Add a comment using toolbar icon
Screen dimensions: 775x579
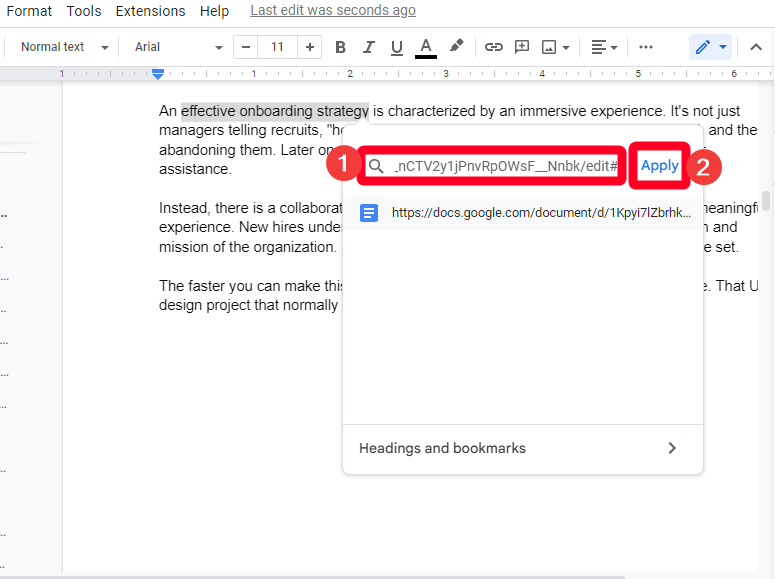click(522, 47)
